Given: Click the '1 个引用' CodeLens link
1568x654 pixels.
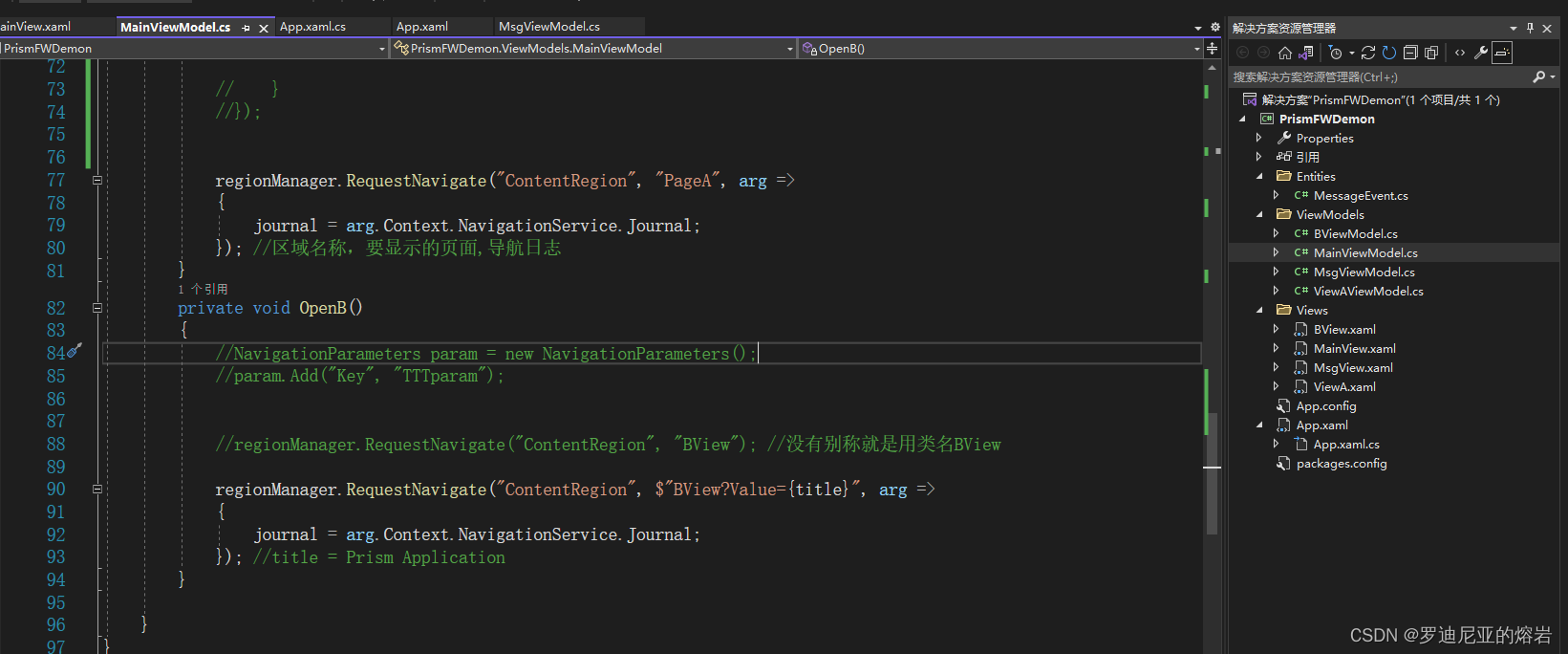Looking at the screenshot, I should (x=203, y=289).
